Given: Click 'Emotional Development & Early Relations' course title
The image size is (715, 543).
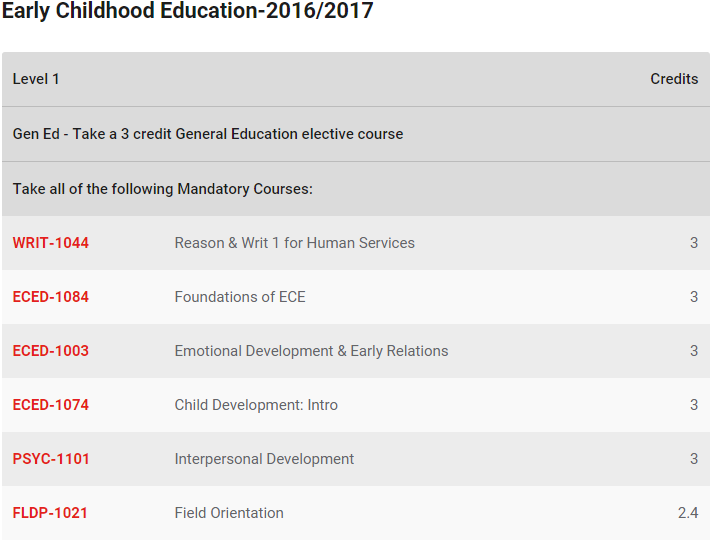Looking at the screenshot, I should (x=311, y=351).
